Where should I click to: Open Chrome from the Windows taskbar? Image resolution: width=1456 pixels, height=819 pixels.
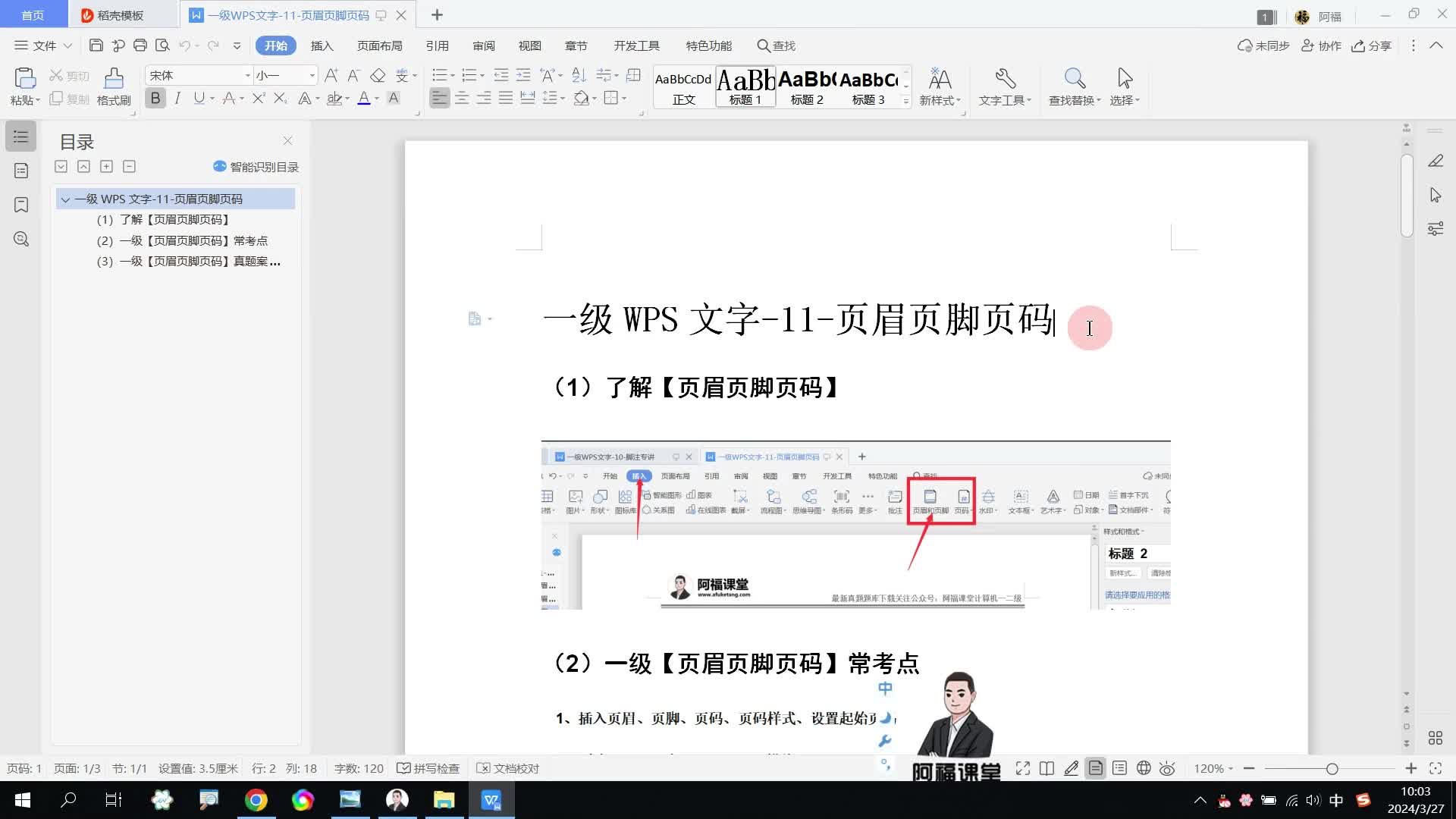256,800
